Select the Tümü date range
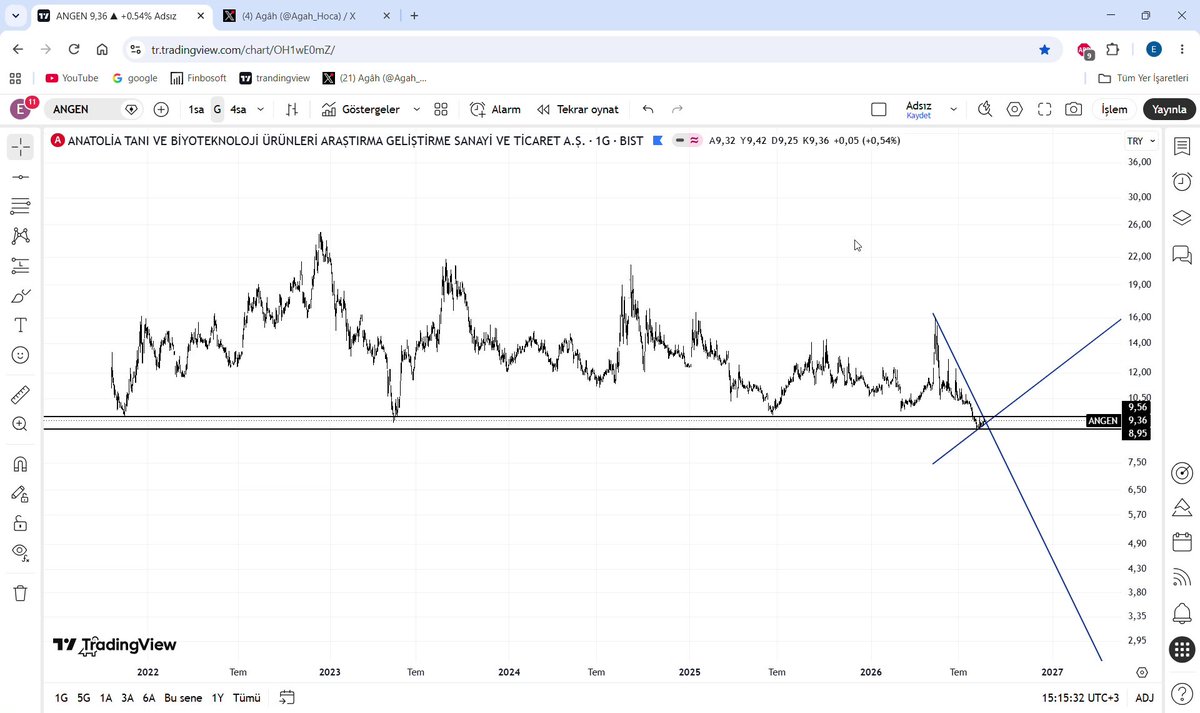The height and width of the screenshot is (713, 1200). tap(246, 698)
